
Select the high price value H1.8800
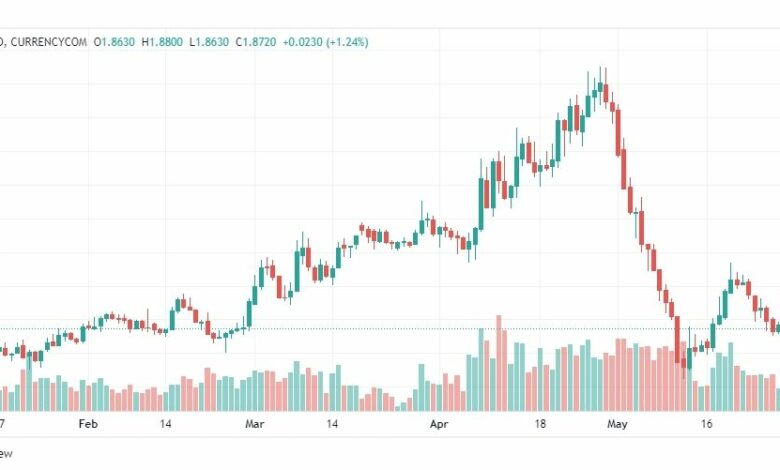pyautogui.click(x=162, y=42)
